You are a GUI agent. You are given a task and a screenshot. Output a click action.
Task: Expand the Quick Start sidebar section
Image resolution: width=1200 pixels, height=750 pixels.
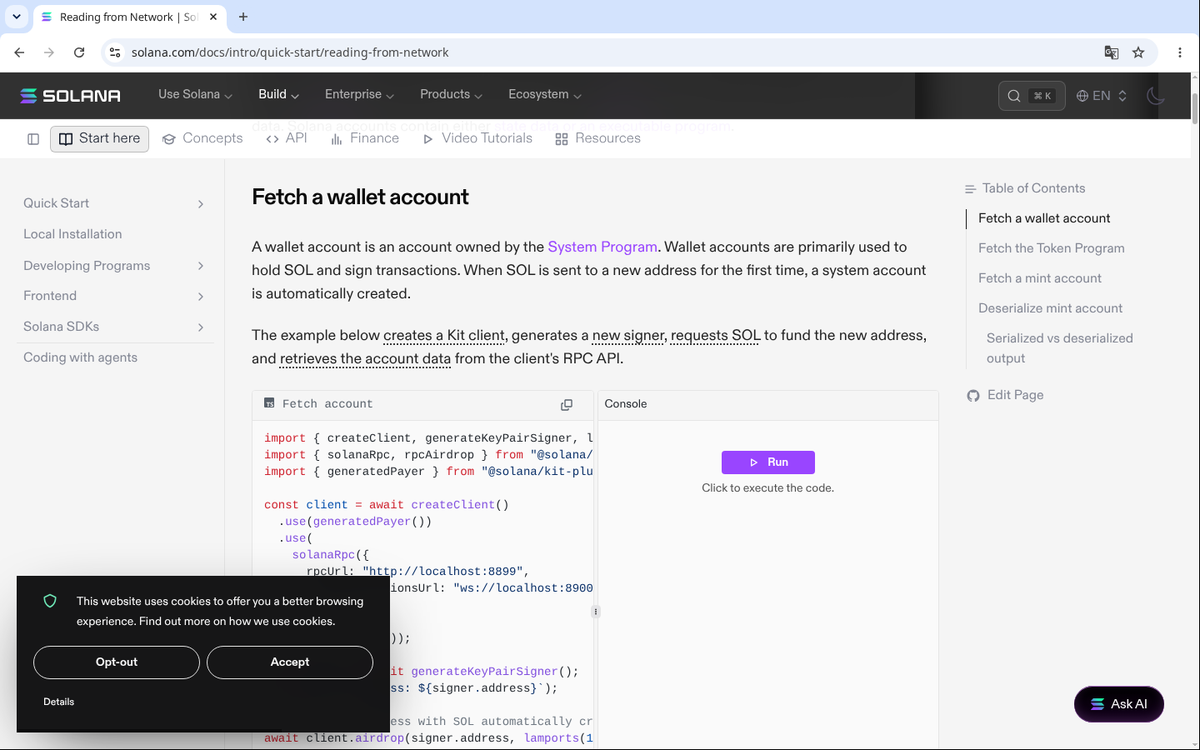114,203
